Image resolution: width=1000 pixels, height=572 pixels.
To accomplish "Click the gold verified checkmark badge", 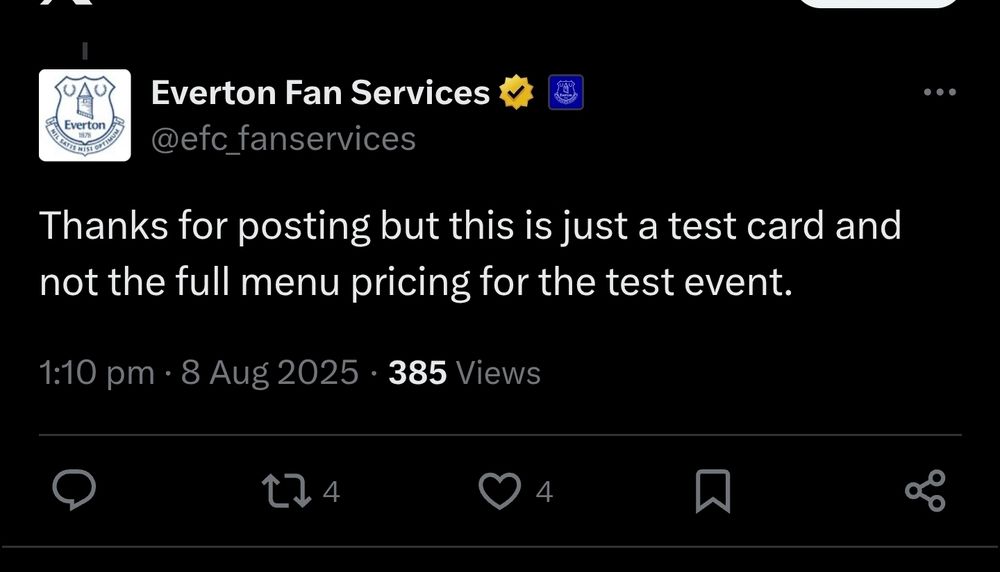I will point(516,92).
